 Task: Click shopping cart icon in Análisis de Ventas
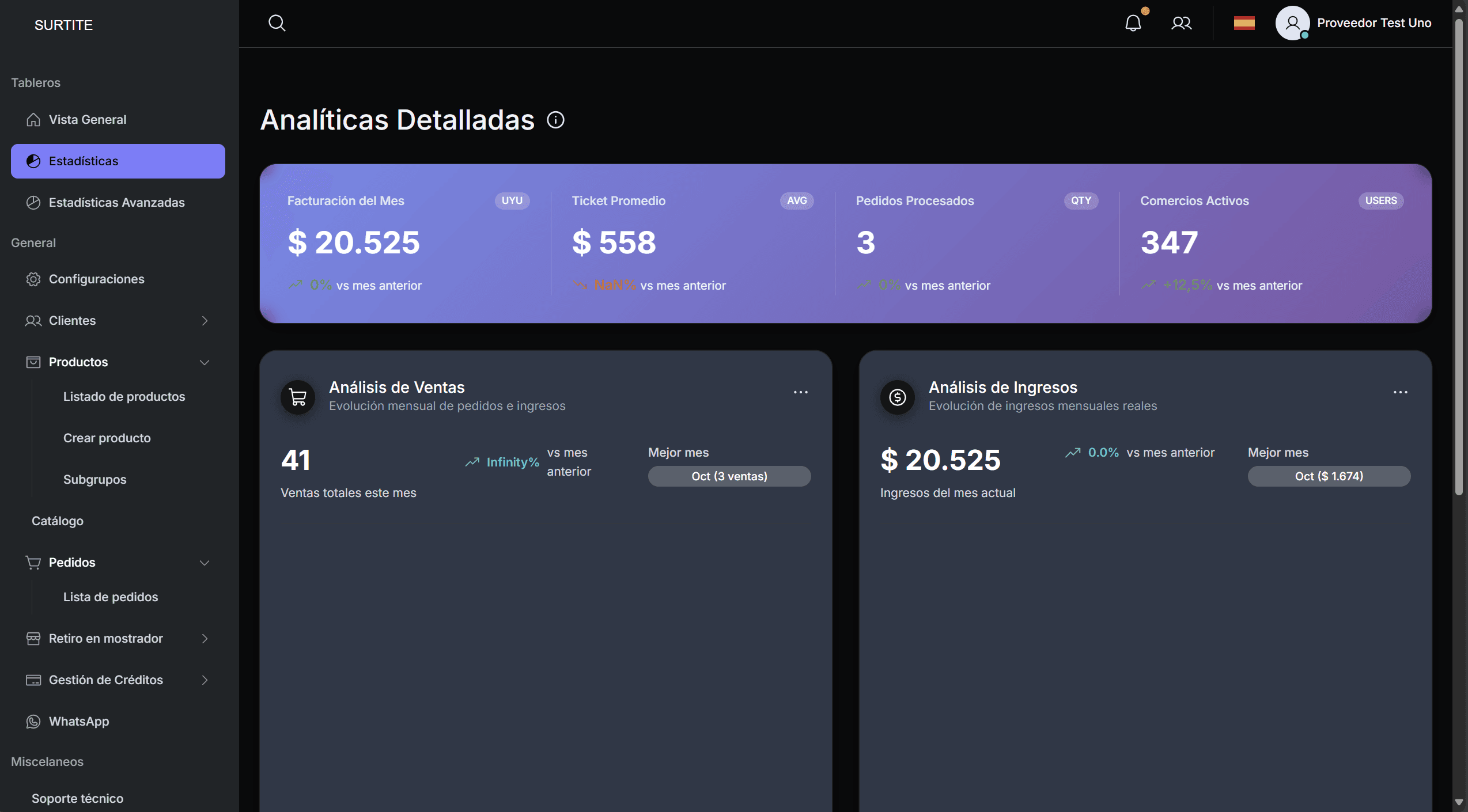[298, 397]
